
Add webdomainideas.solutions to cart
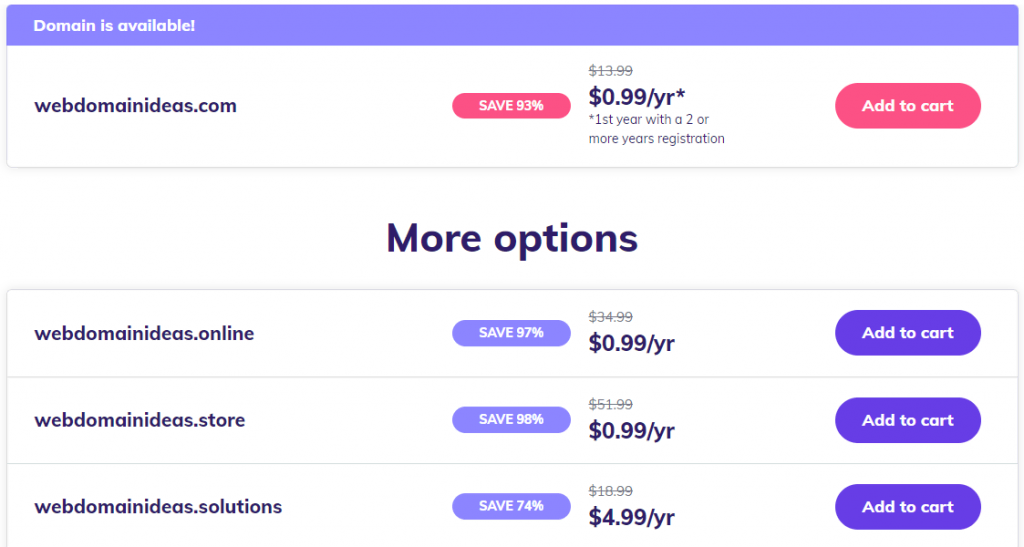click(x=907, y=507)
